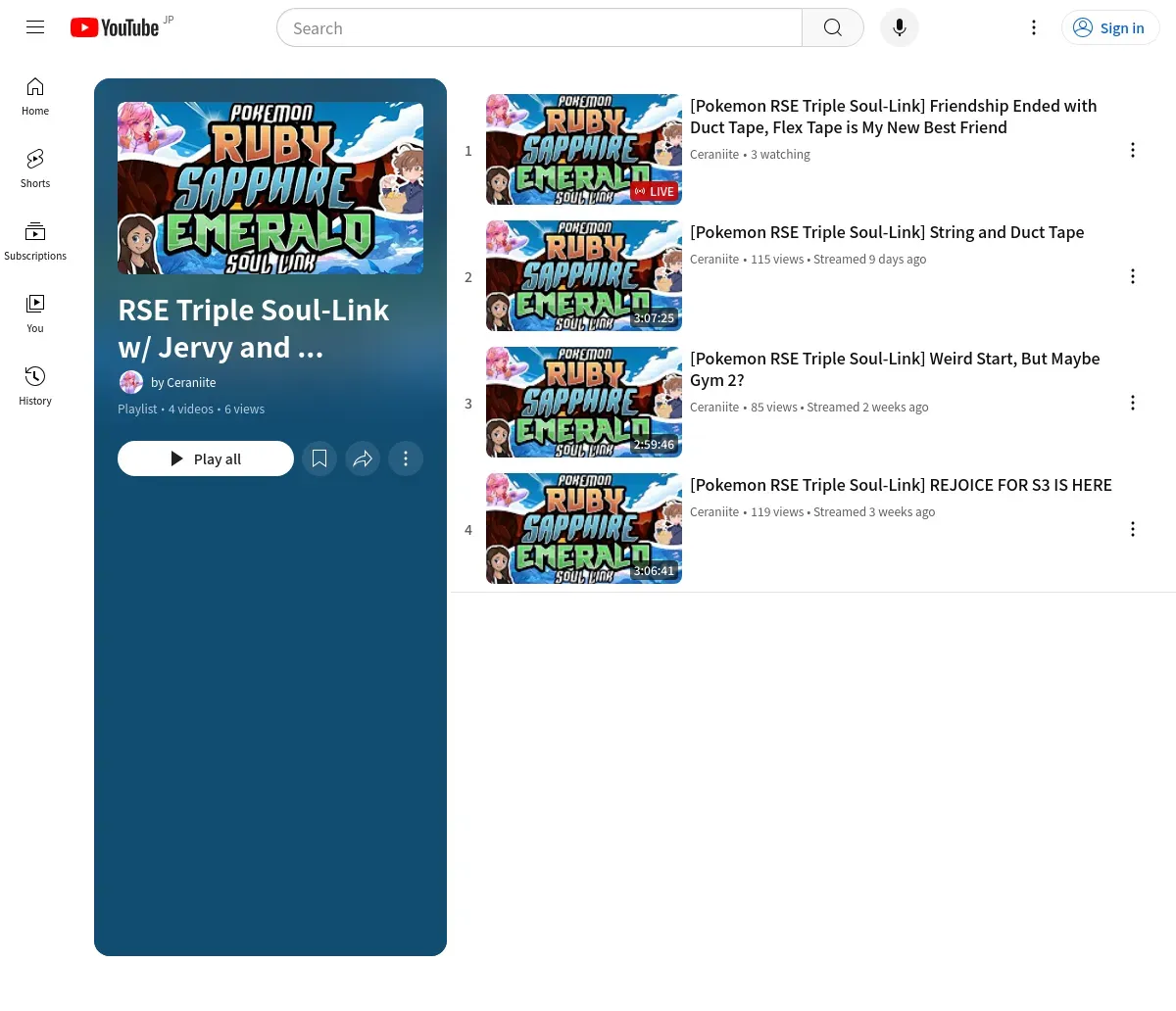Sign in to YouTube

pyautogui.click(x=1110, y=27)
